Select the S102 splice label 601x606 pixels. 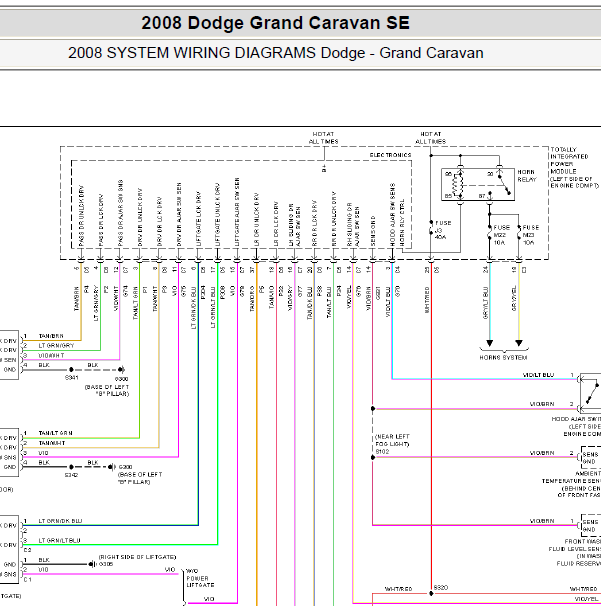coord(382,451)
